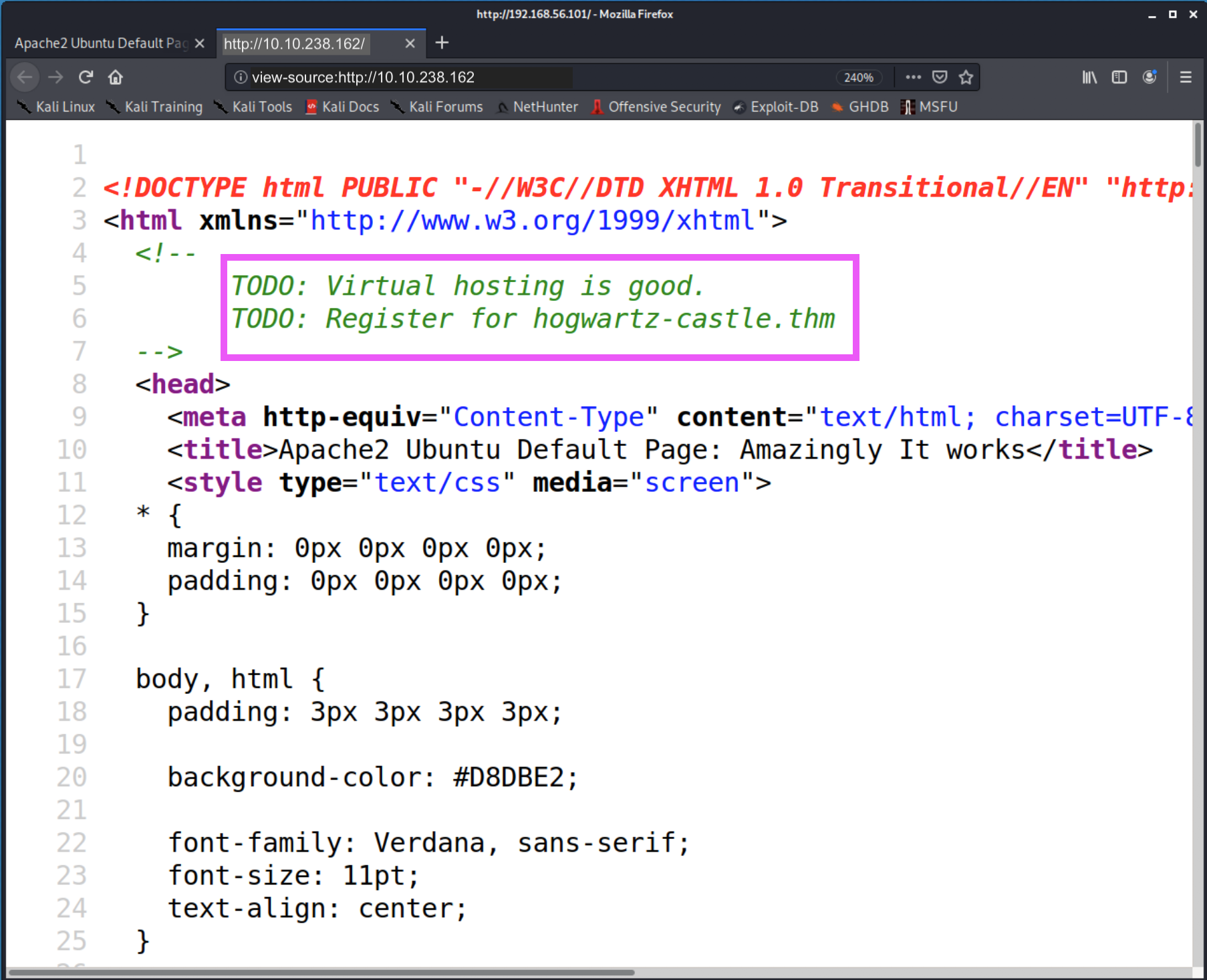Open the GHDB bookmark
Viewport: 1207px width, 980px height.
point(860,107)
